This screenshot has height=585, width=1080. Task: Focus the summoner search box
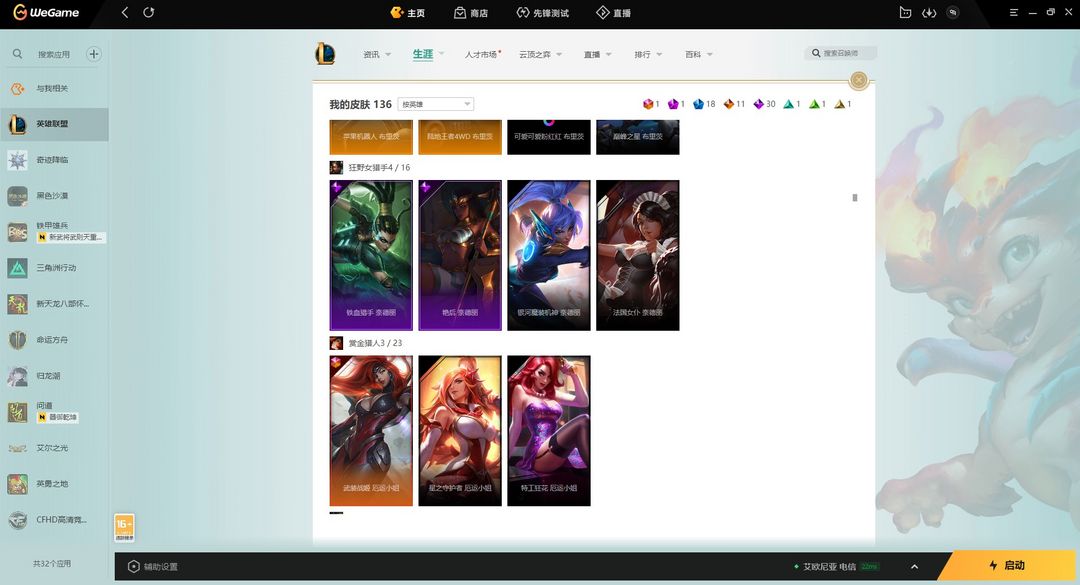(840, 53)
